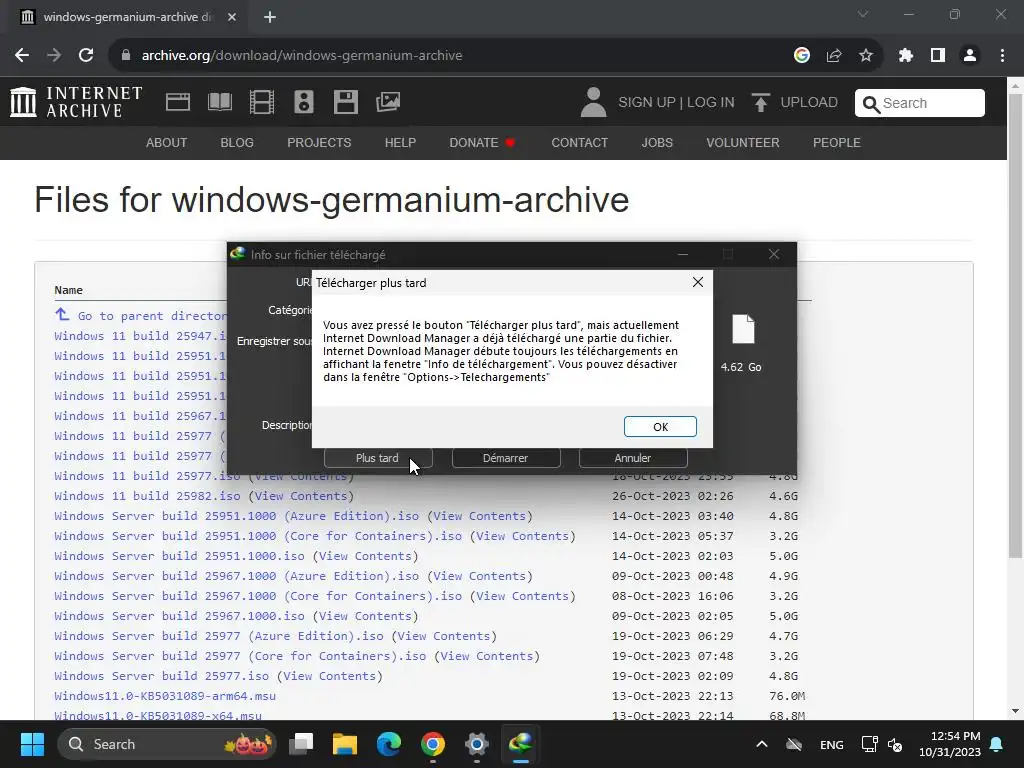Click the Name column header
This screenshot has width=1024, height=768.
coord(69,290)
